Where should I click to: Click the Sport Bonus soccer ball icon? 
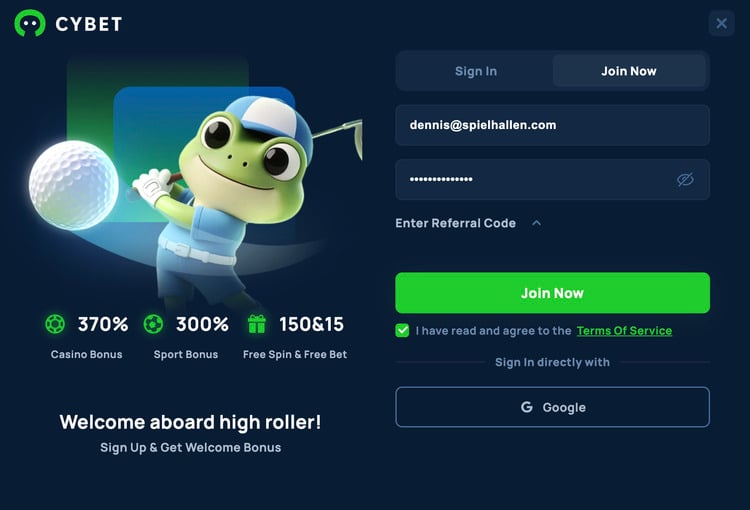pyautogui.click(x=153, y=324)
